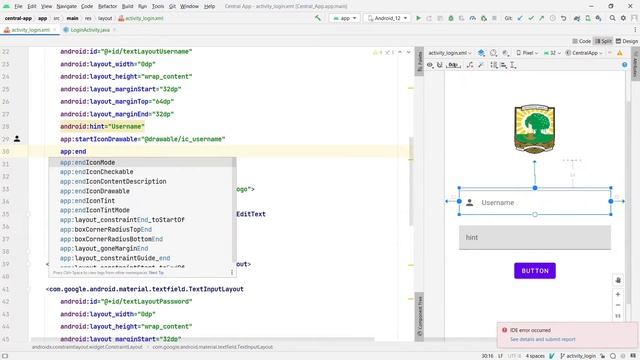Open the profiler gauge icon
640x360 pixels.
472,18
